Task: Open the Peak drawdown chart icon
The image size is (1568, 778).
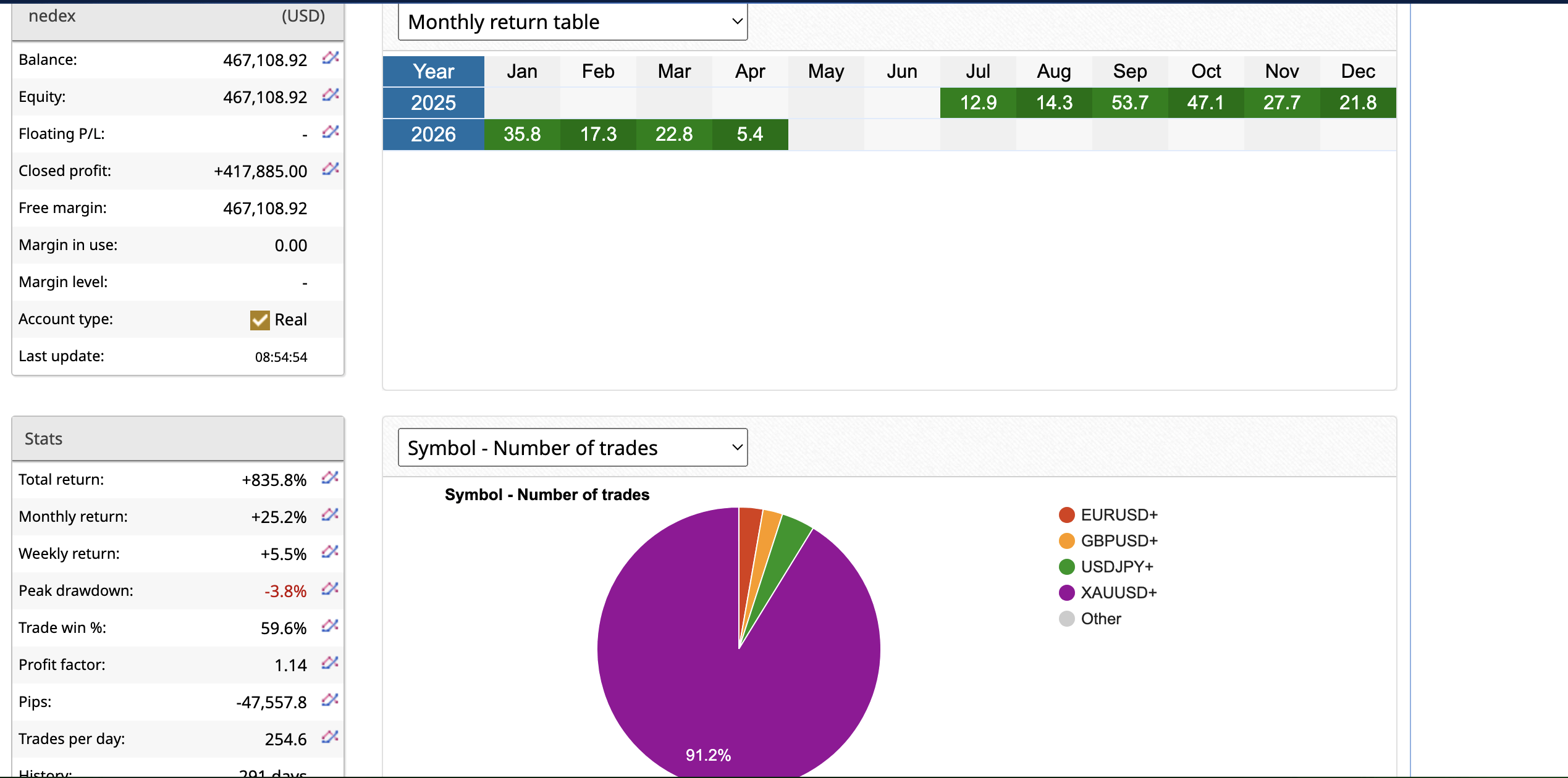Action: [x=330, y=589]
